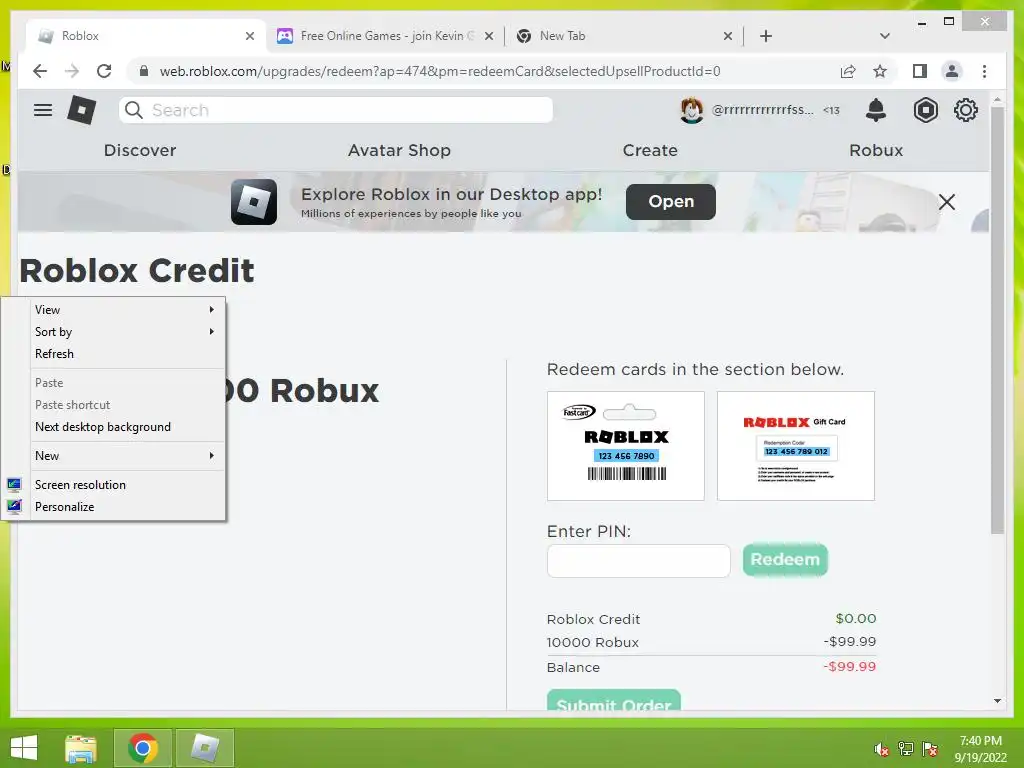
Task: Click the Roblox taskbar icon
Action: pos(205,748)
